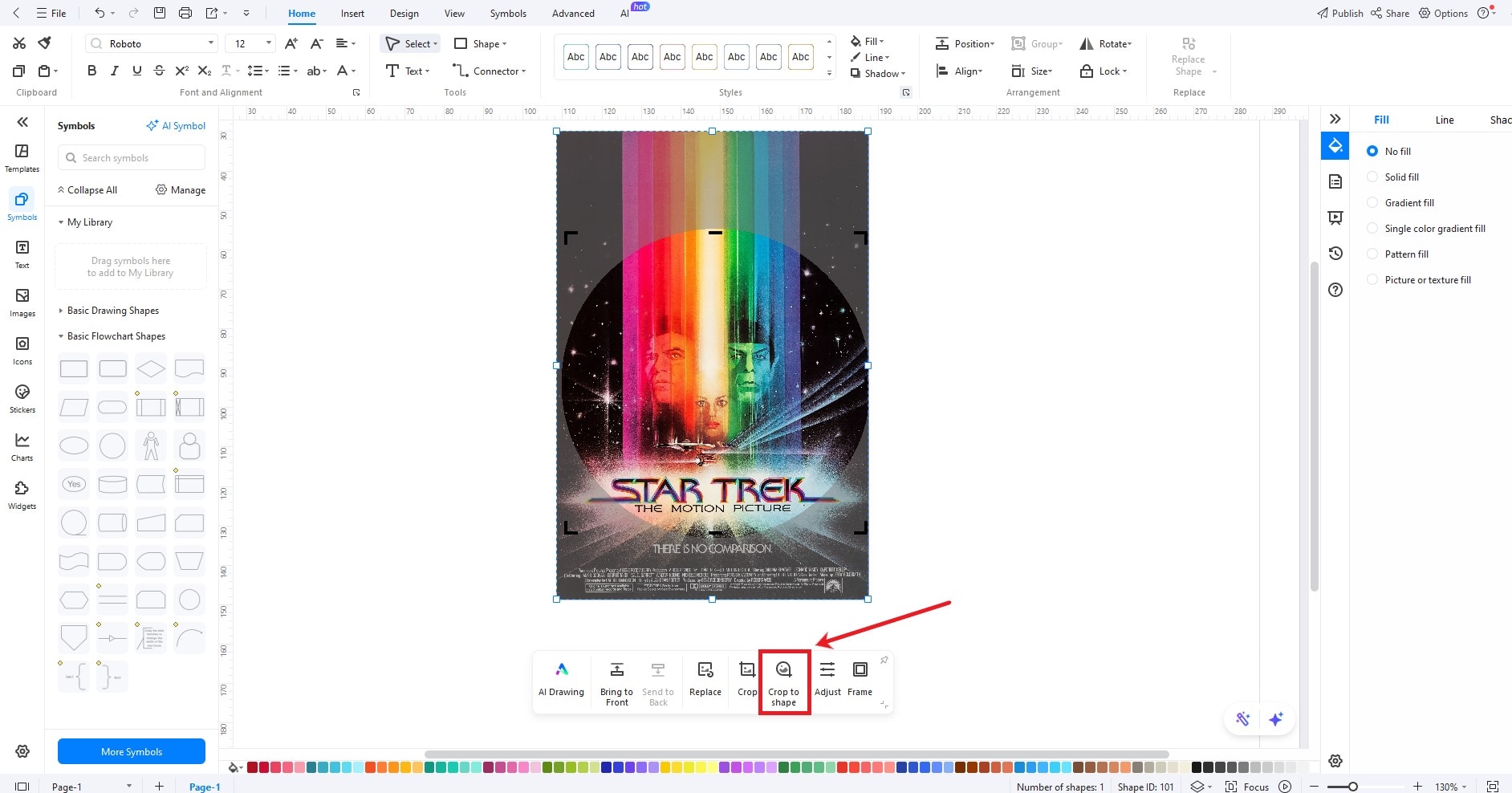Open the Advanced ribbon tab
Viewport: 1512px width, 793px height.
(x=573, y=13)
